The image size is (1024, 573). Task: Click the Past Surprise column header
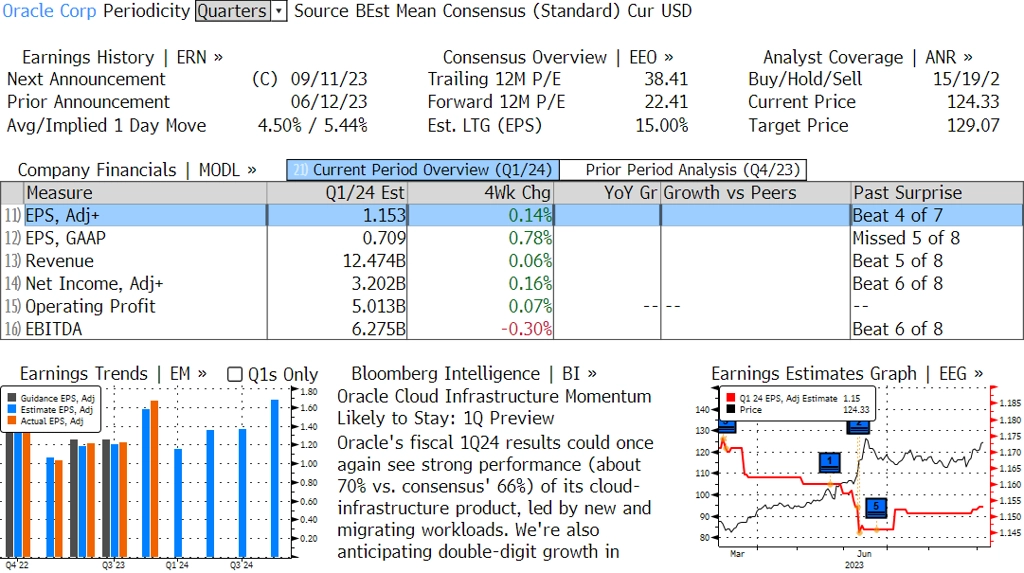tap(937, 193)
